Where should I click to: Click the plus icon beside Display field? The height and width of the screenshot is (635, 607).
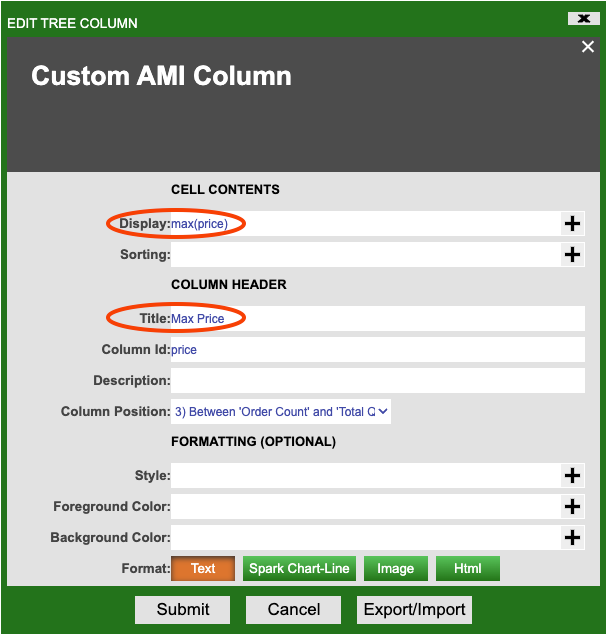click(572, 224)
